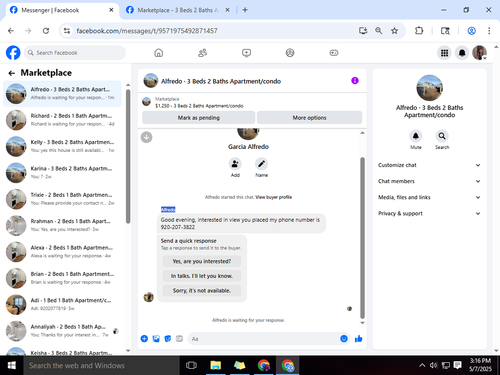Open the Chrome profile icon

coord(471,31)
